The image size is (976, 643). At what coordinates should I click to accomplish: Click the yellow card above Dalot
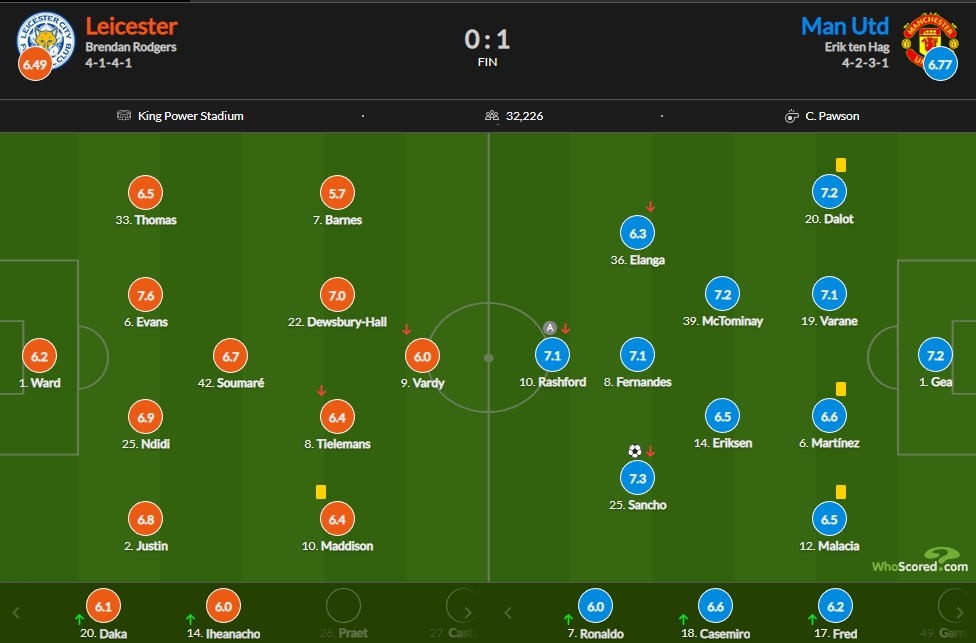click(840, 165)
